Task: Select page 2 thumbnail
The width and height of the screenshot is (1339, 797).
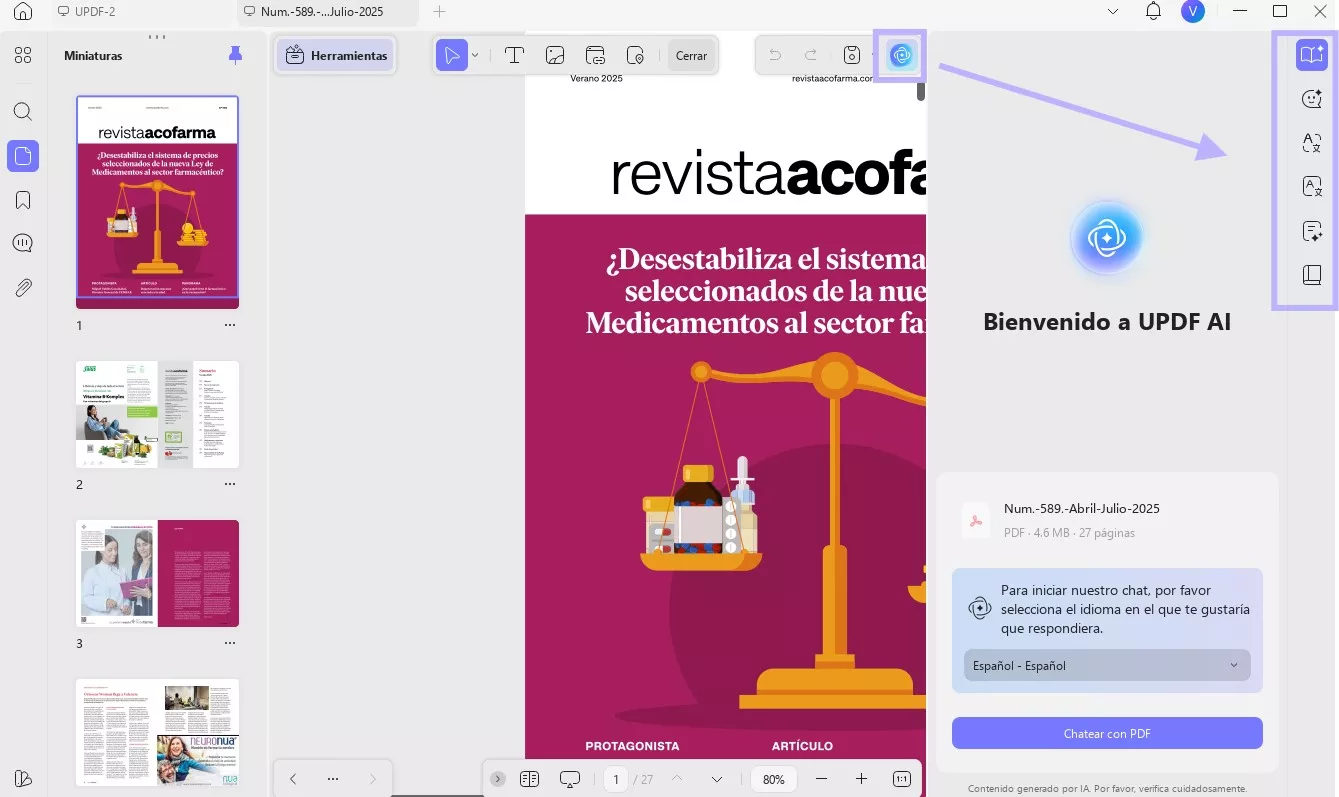Action: click(158, 414)
